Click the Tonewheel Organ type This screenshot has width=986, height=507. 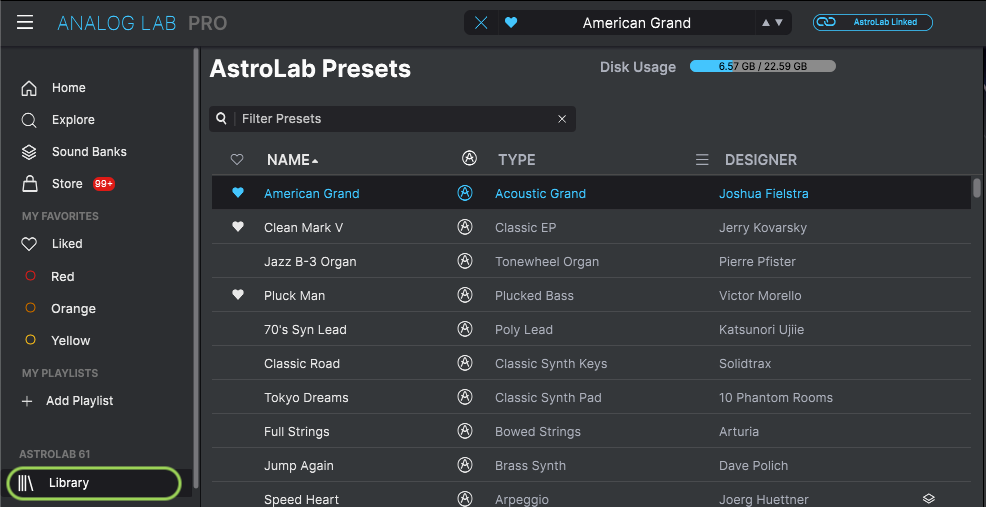(546, 262)
